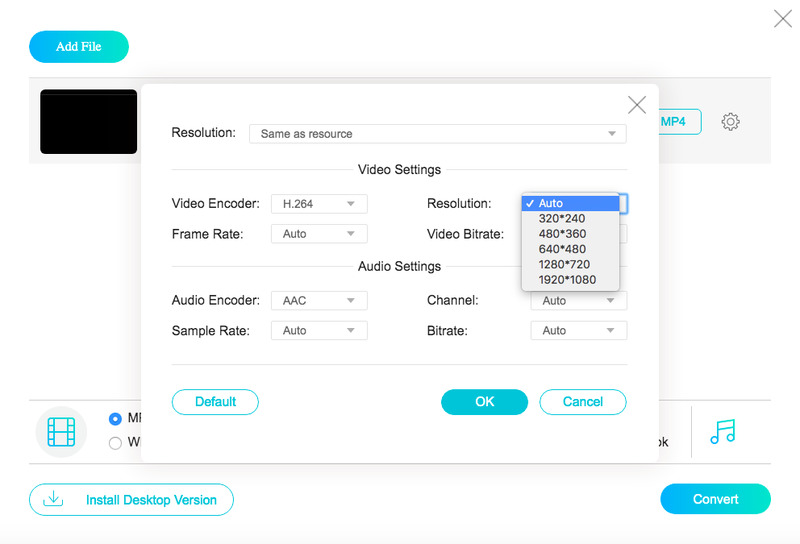
Task: Open the audio Channel dropdown
Action: [578, 301]
